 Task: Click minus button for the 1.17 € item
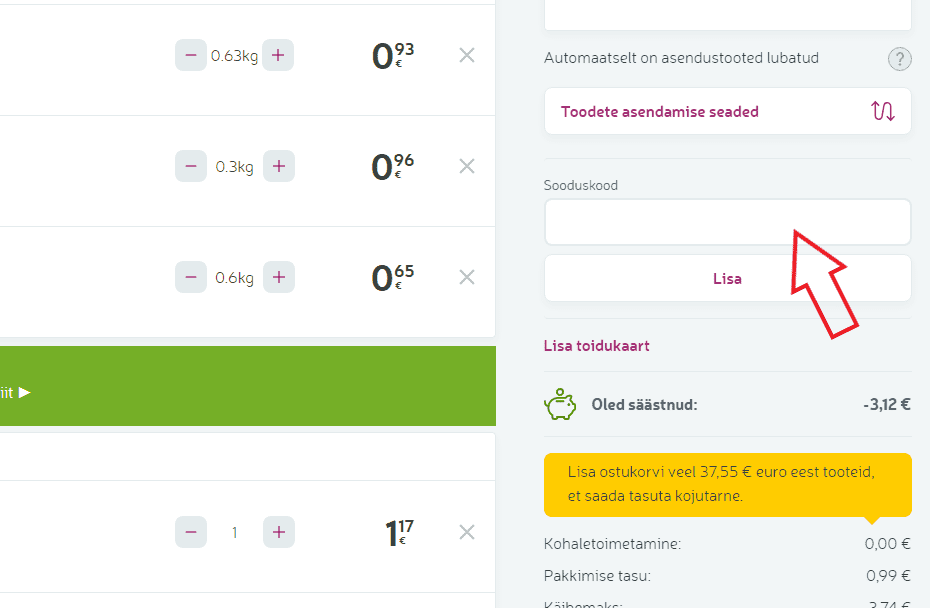pos(190,532)
